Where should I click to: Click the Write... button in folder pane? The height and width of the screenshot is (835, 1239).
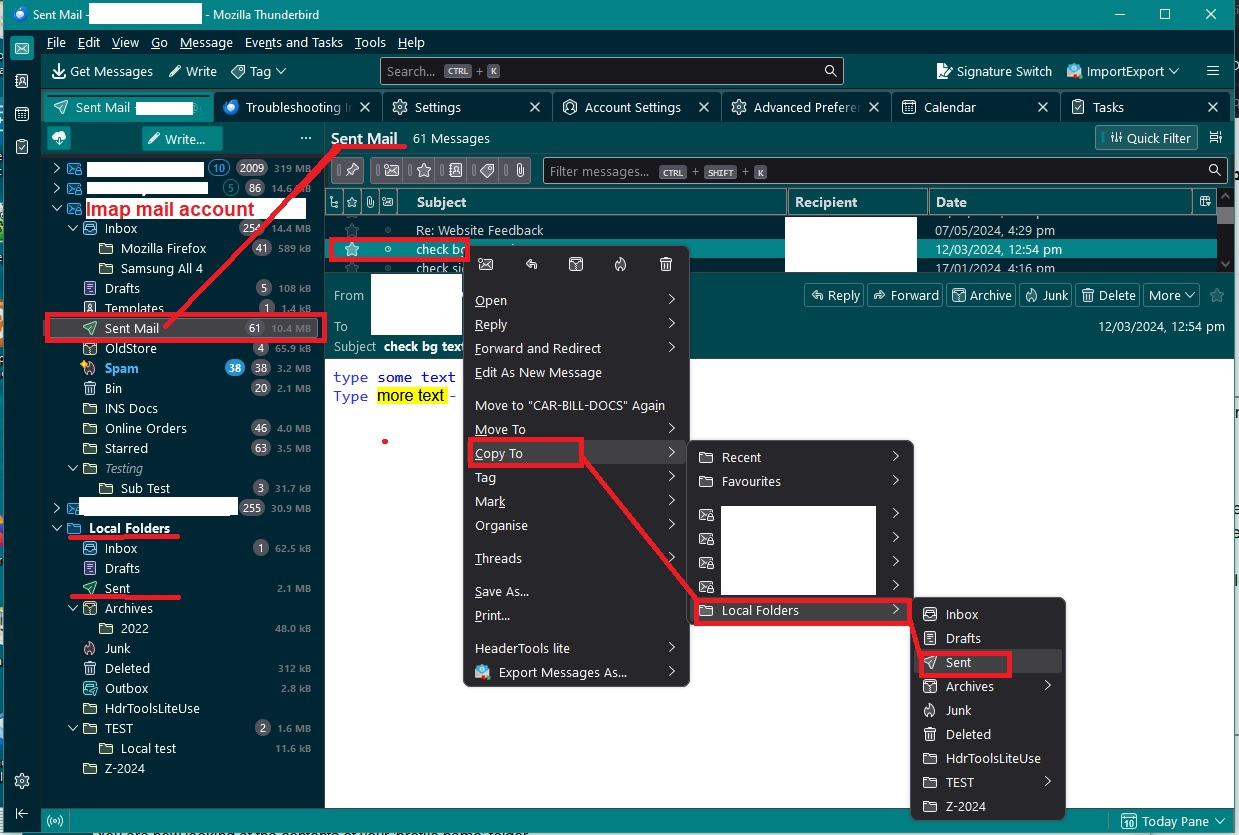pos(182,138)
